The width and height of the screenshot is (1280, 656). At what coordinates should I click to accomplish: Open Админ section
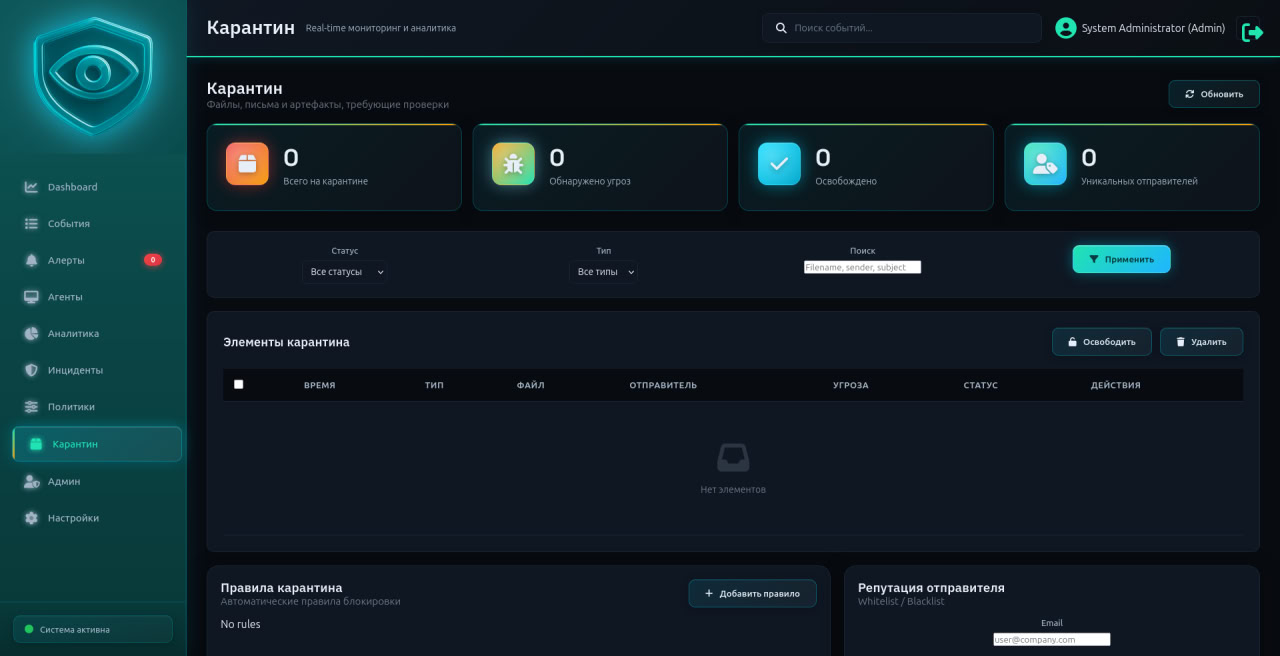point(97,482)
